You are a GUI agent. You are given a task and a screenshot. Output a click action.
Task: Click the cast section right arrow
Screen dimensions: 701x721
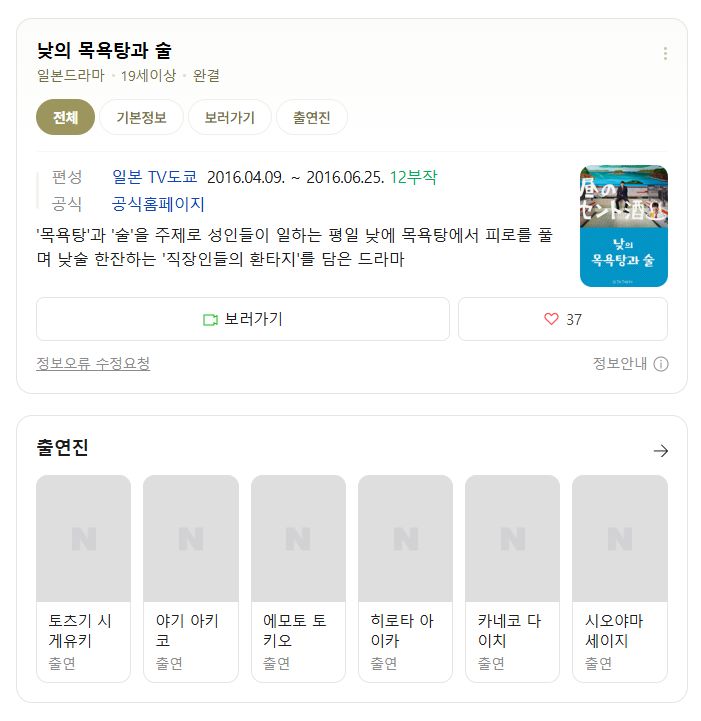click(661, 451)
